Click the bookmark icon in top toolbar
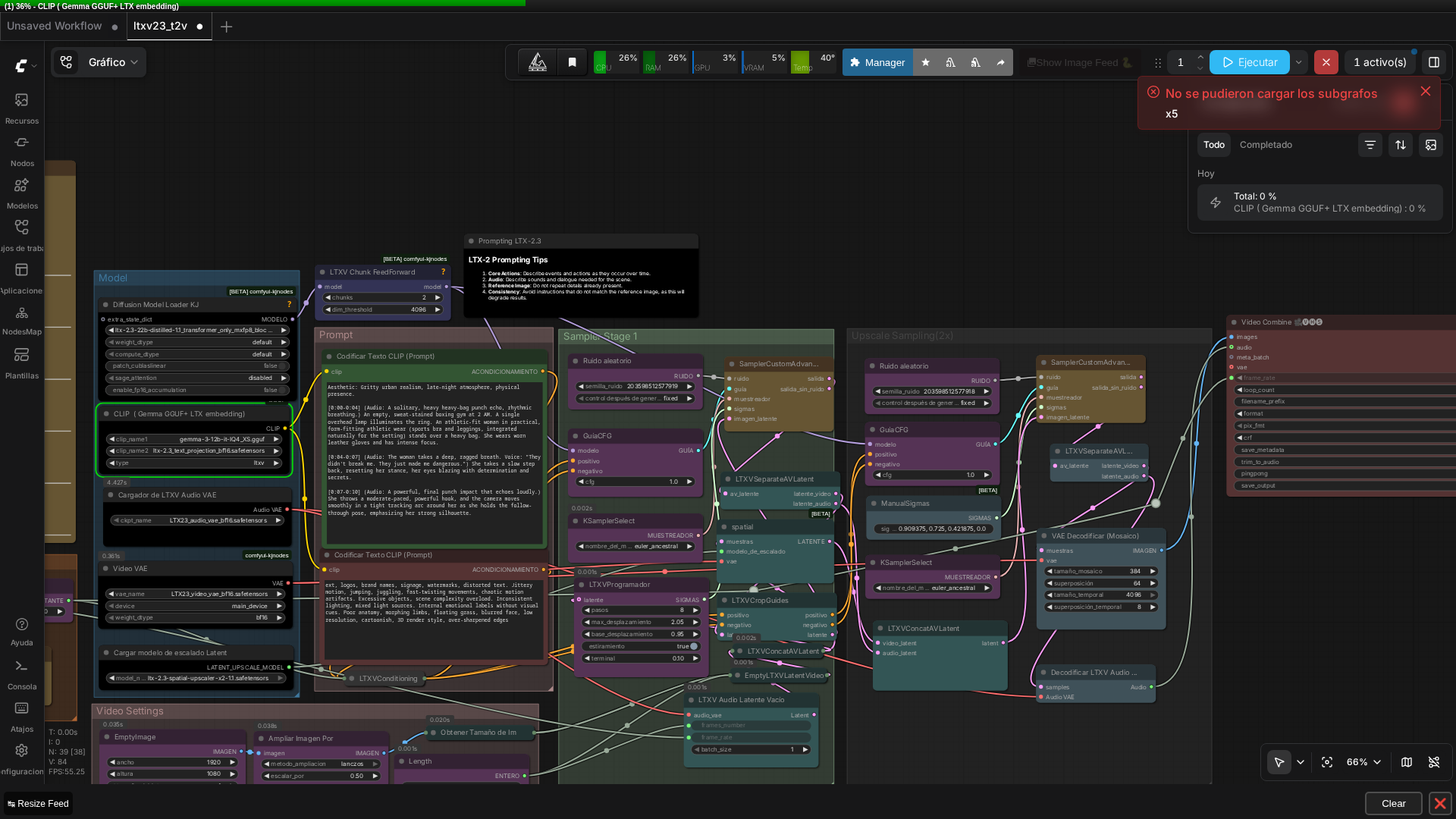This screenshot has height=819, width=1456. pos(573,62)
